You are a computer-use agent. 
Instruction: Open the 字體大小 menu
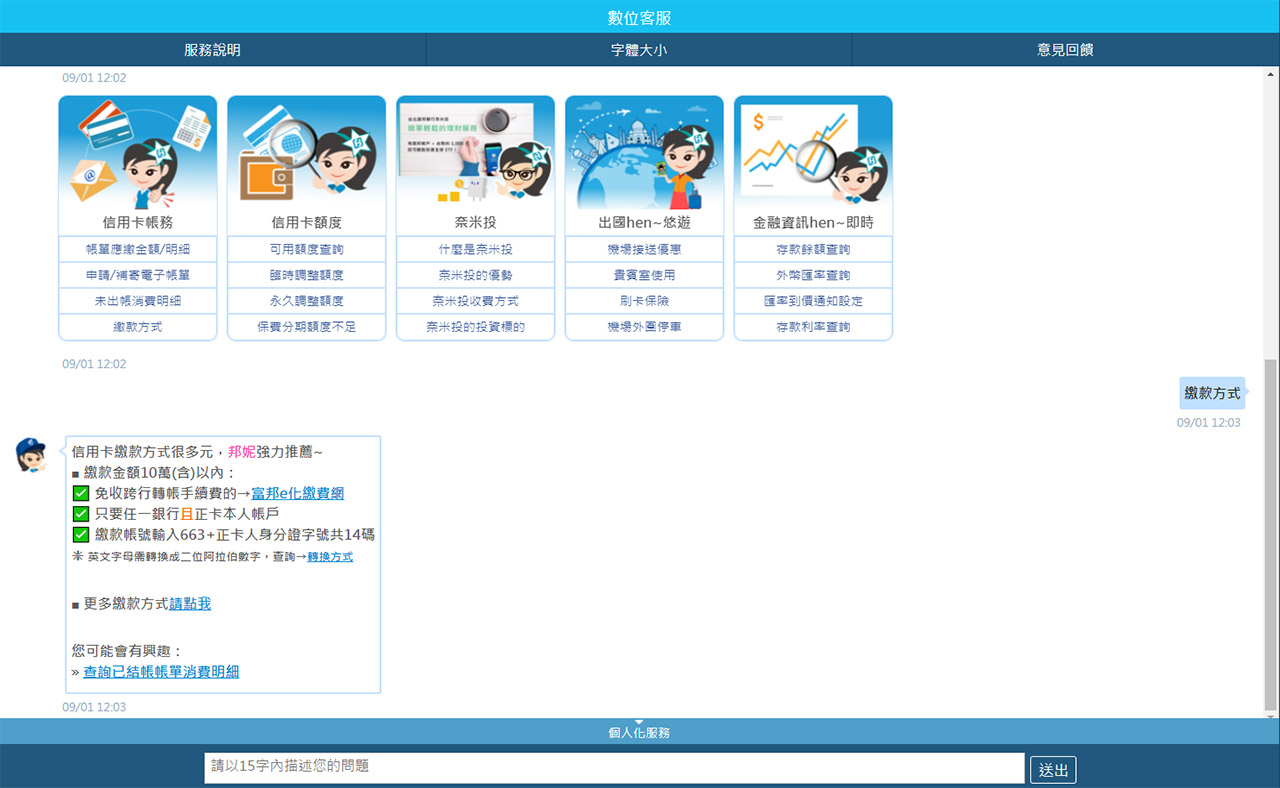[639, 49]
